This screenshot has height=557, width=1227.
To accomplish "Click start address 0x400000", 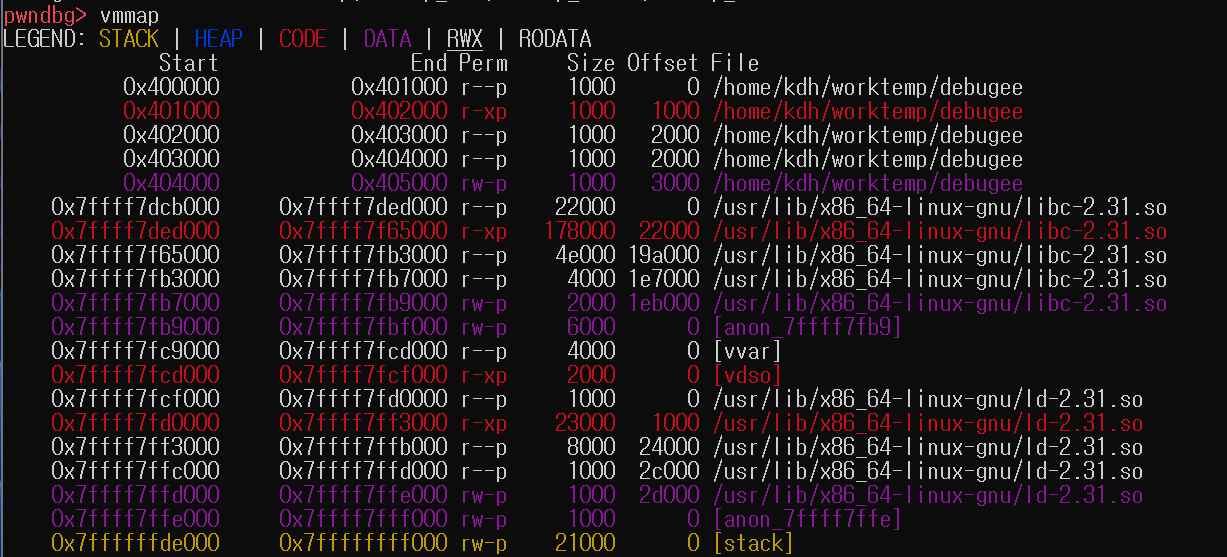I will (x=171, y=87).
